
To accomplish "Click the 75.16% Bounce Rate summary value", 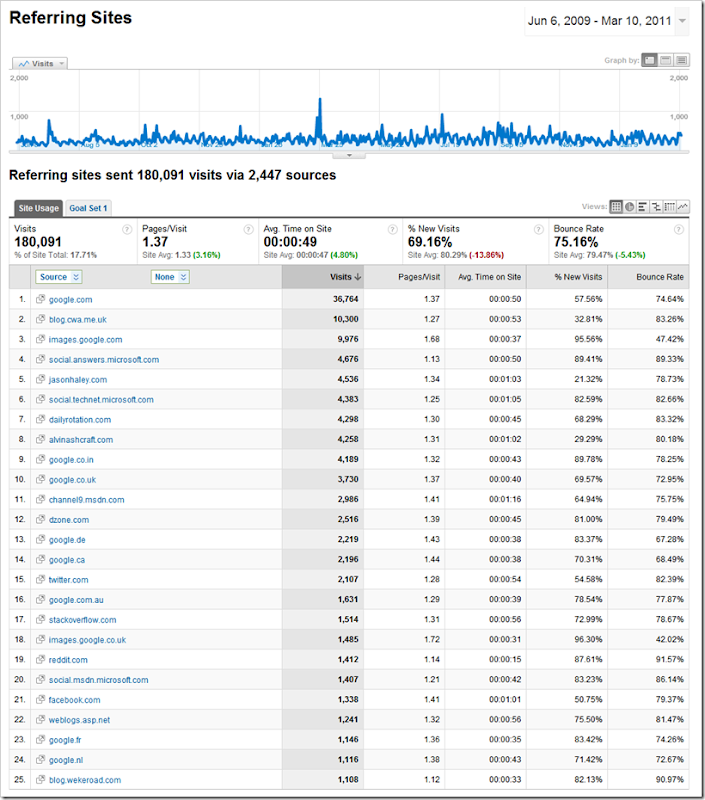I will [576, 242].
